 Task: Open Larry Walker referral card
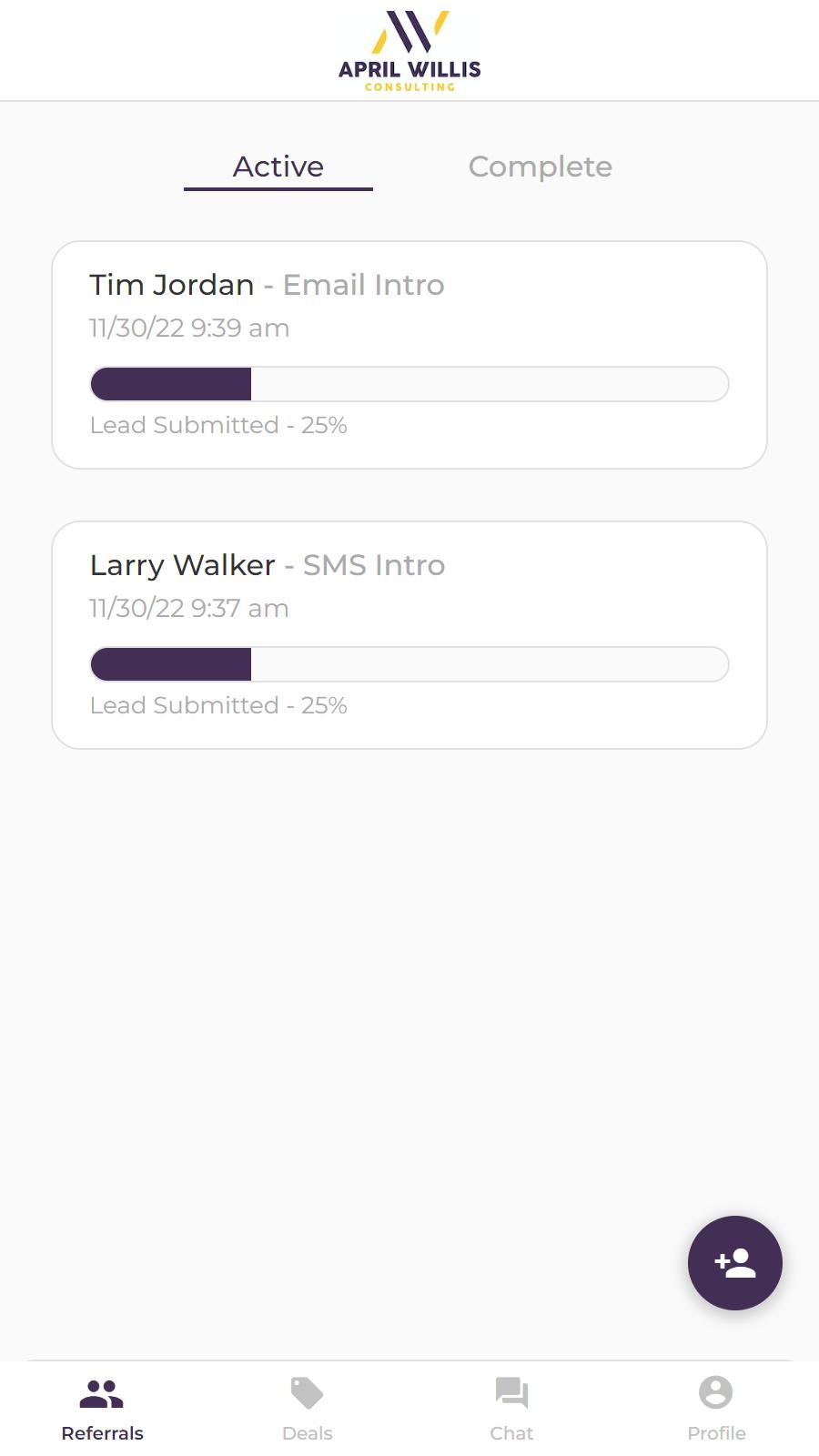click(409, 635)
